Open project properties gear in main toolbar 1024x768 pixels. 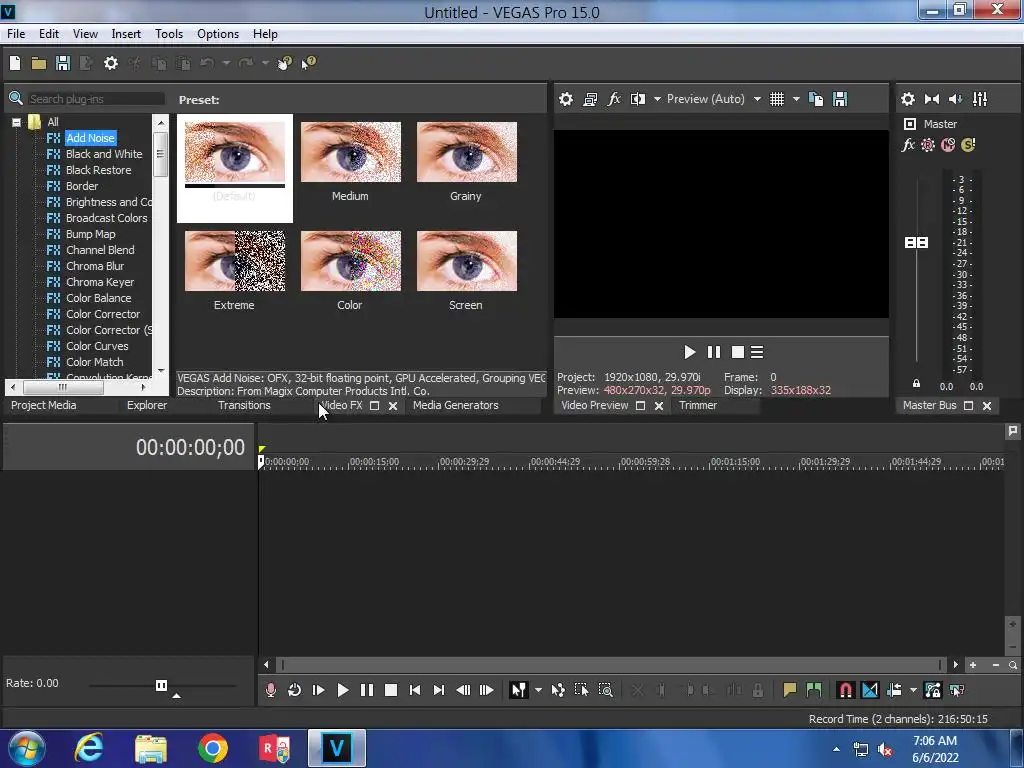[x=111, y=63]
